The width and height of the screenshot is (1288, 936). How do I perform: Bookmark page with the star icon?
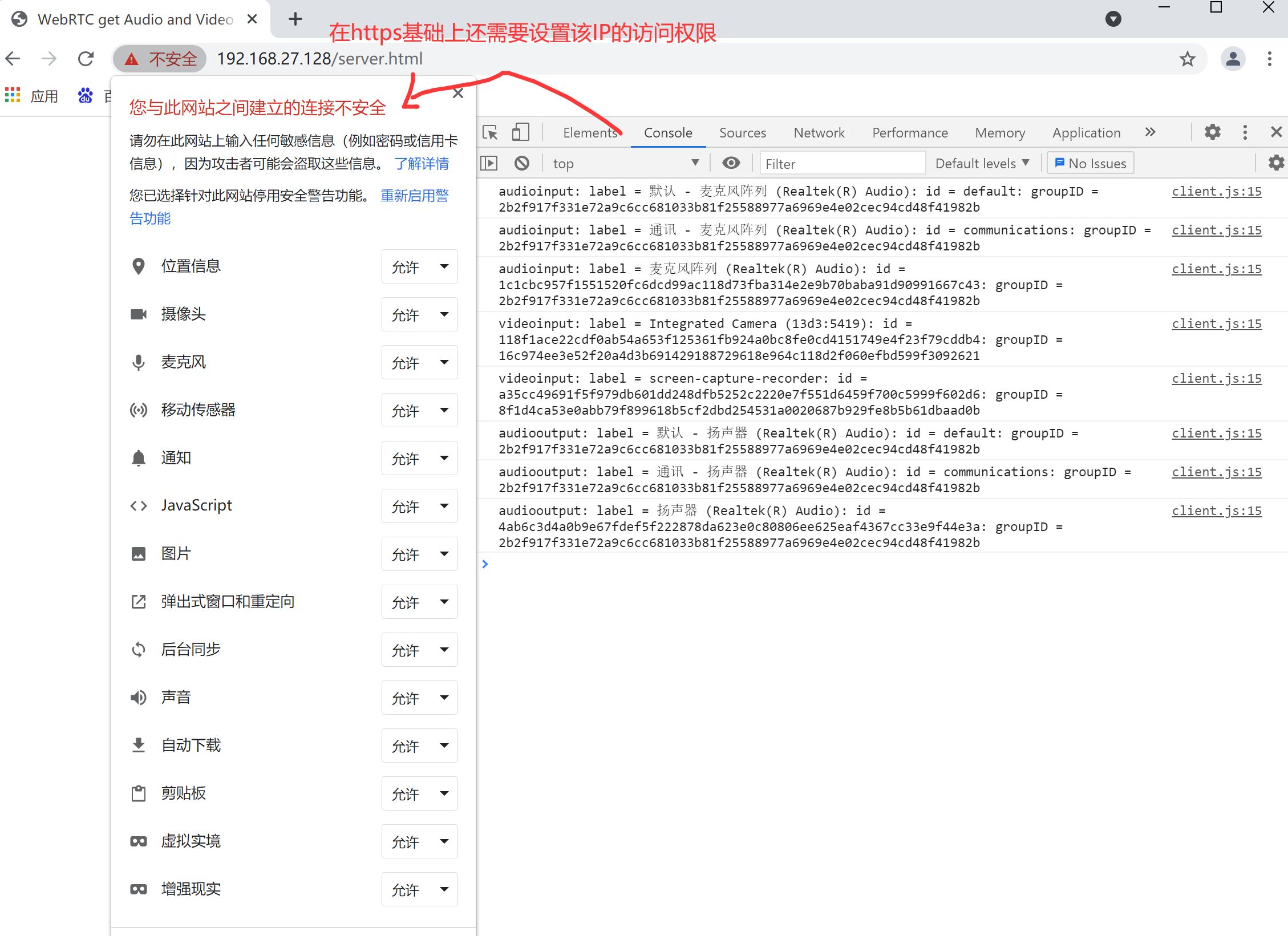point(1187,59)
